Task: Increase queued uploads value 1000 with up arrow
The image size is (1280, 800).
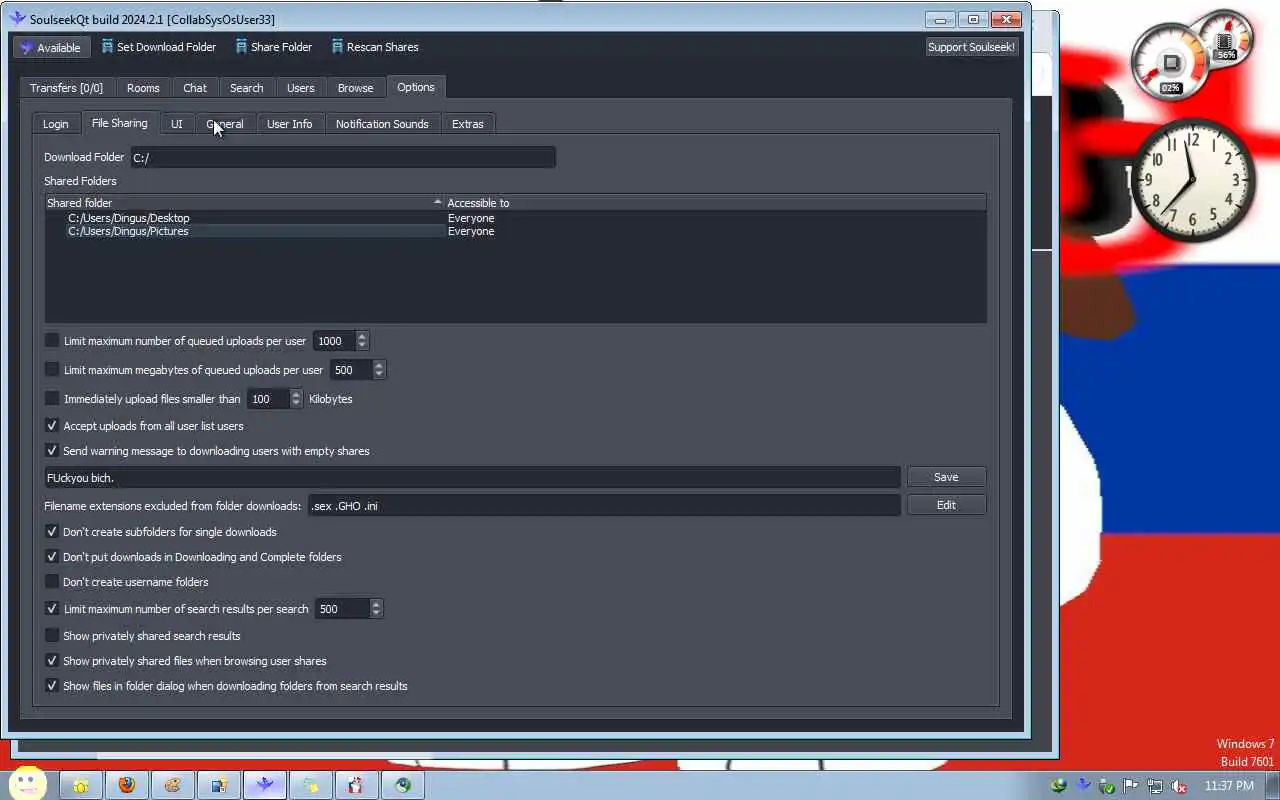Action: coord(362,336)
